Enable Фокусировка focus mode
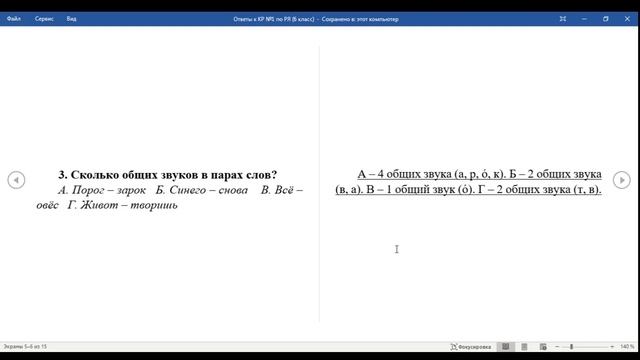 point(470,347)
